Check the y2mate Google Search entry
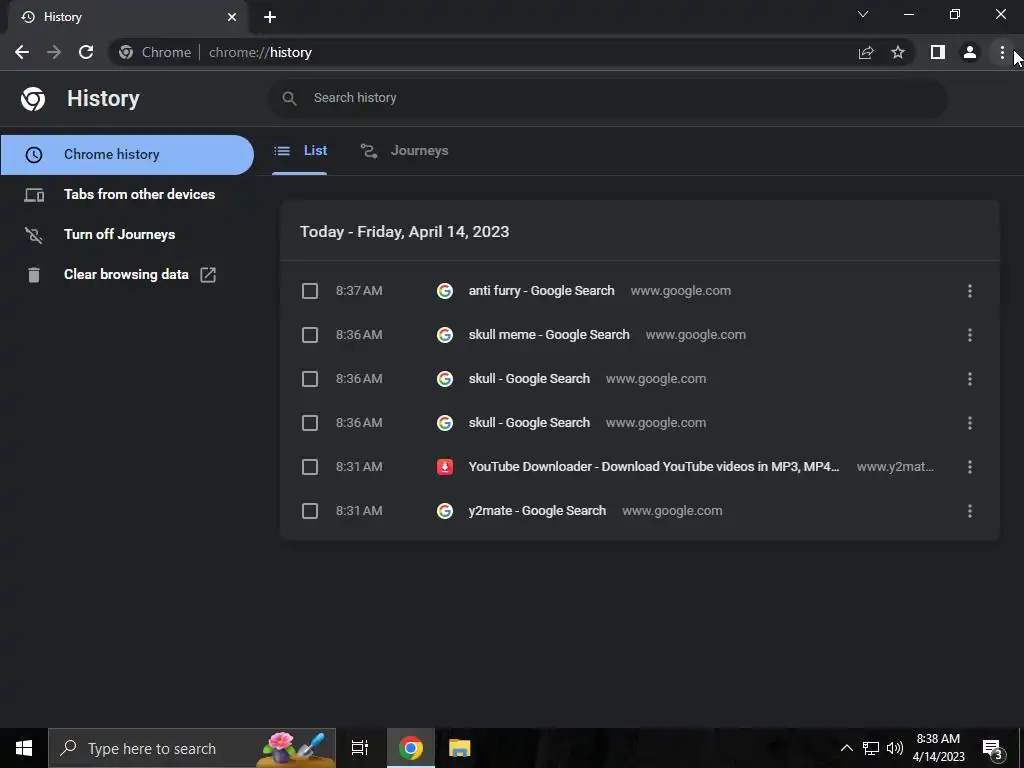The width and height of the screenshot is (1024, 768). click(x=310, y=511)
